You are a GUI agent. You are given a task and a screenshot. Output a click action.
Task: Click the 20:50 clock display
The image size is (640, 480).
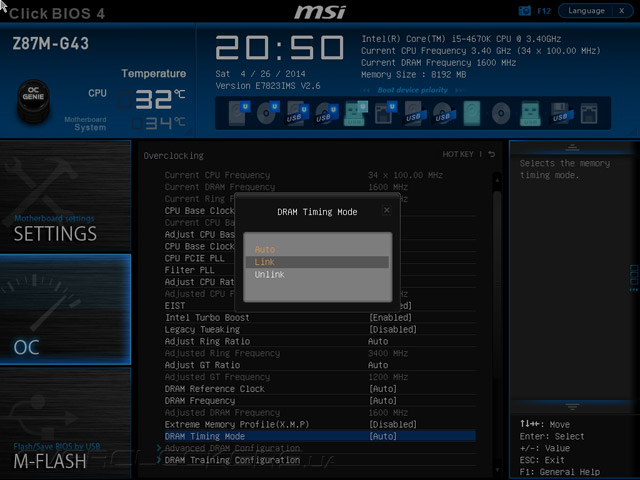point(280,47)
